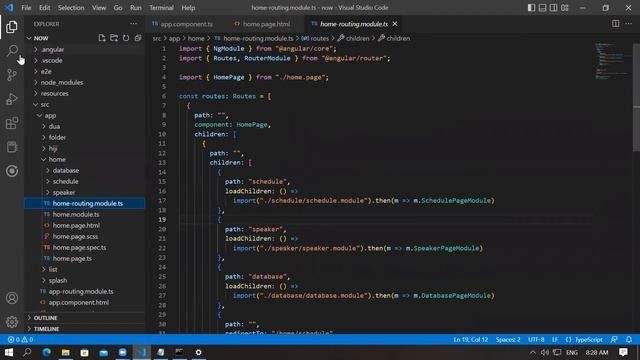Open errors and warnings in status bar
Image resolution: width=640 pixels, height=360 pixels.
(20, 340)
